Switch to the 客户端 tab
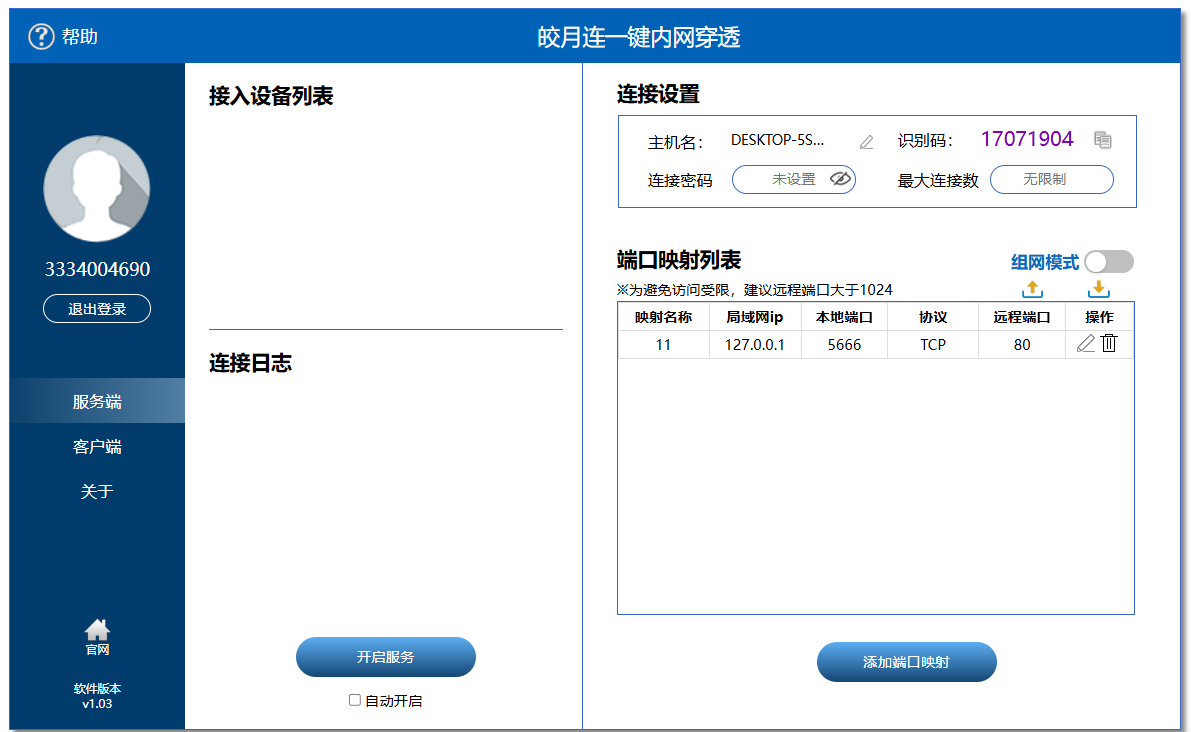This screenshot has width=1191, height=732. point(97,447)
